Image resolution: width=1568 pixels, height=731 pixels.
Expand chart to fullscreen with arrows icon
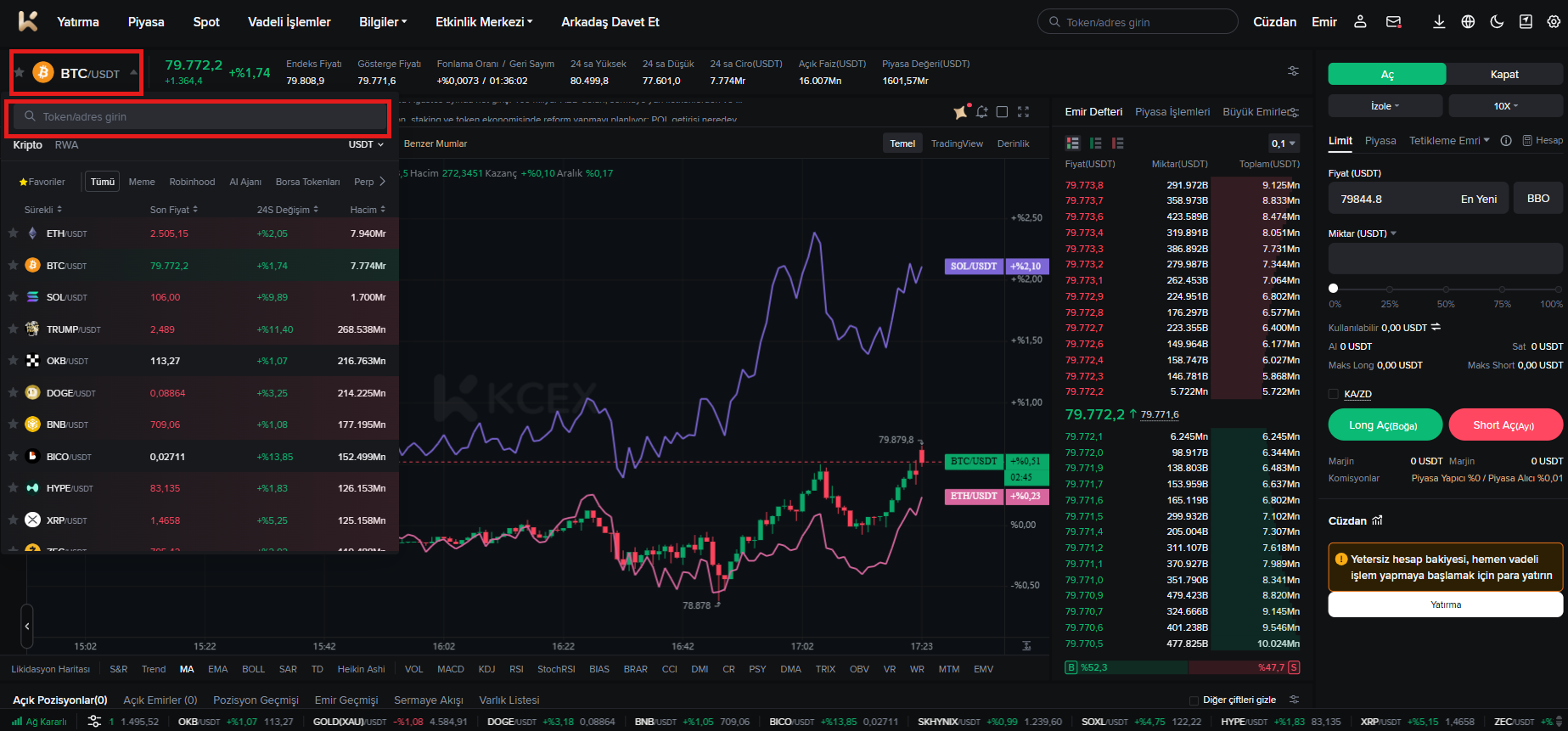(x=1023, y=112)
